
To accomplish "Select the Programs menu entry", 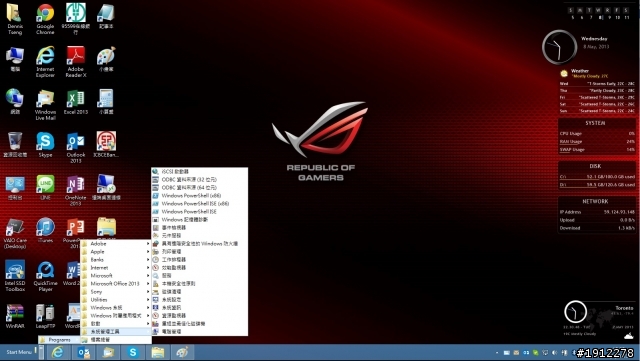I will [x=59, y=340].
